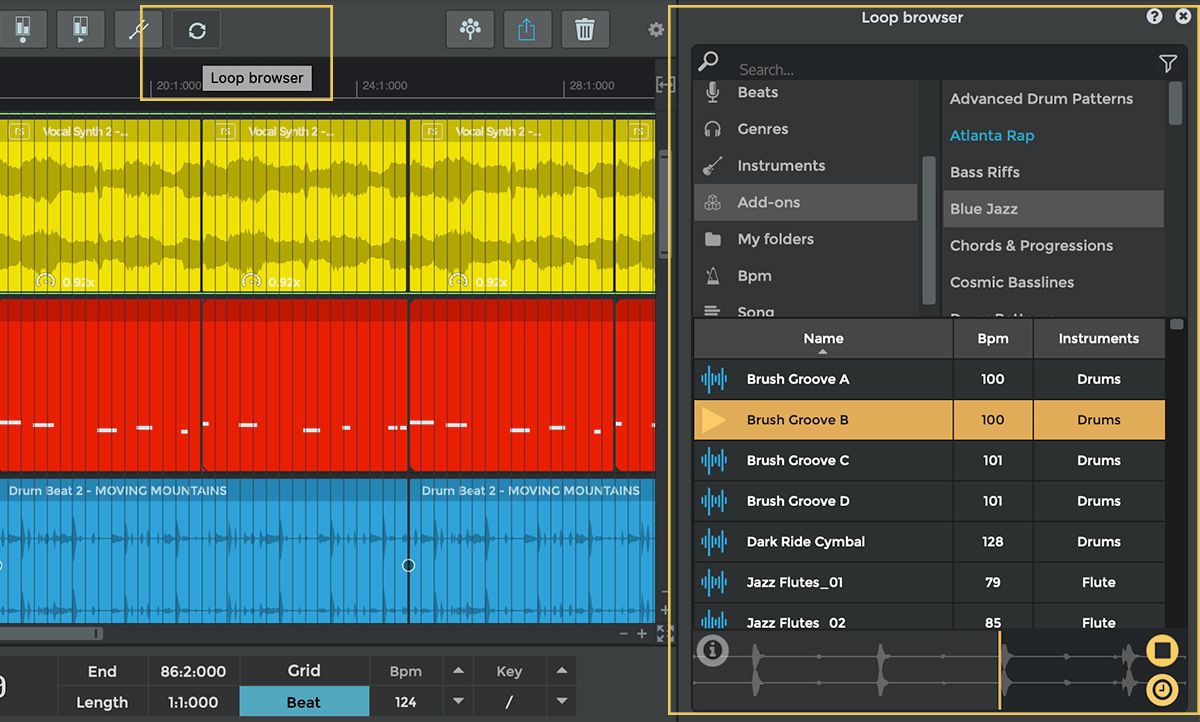Viewport: 1200px width, 722px height.
Task: Open the Loop browser with the circular arrows button
Action: coord(197,30)
